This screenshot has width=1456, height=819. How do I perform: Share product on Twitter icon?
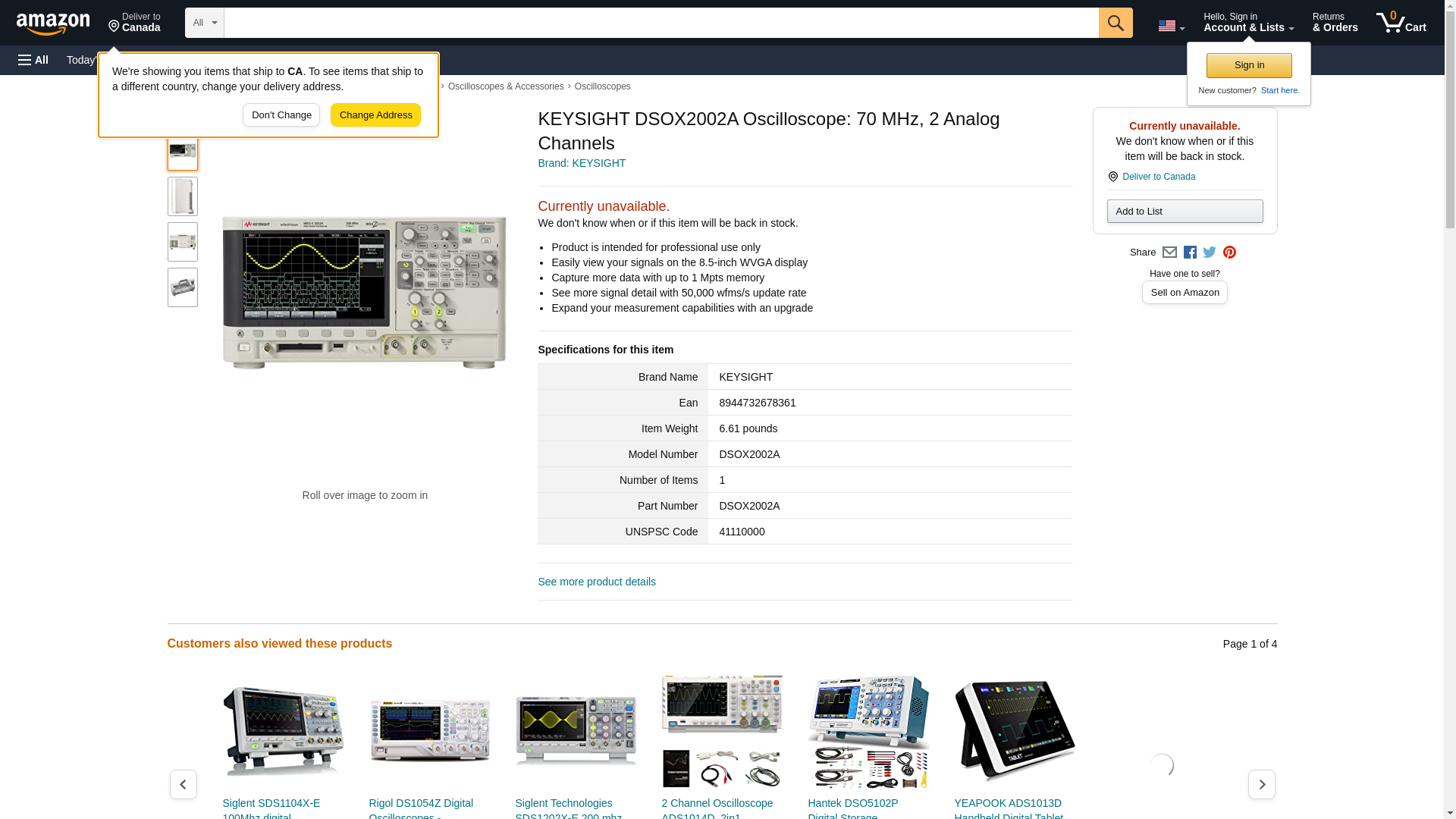click(x=1210, y=253)
